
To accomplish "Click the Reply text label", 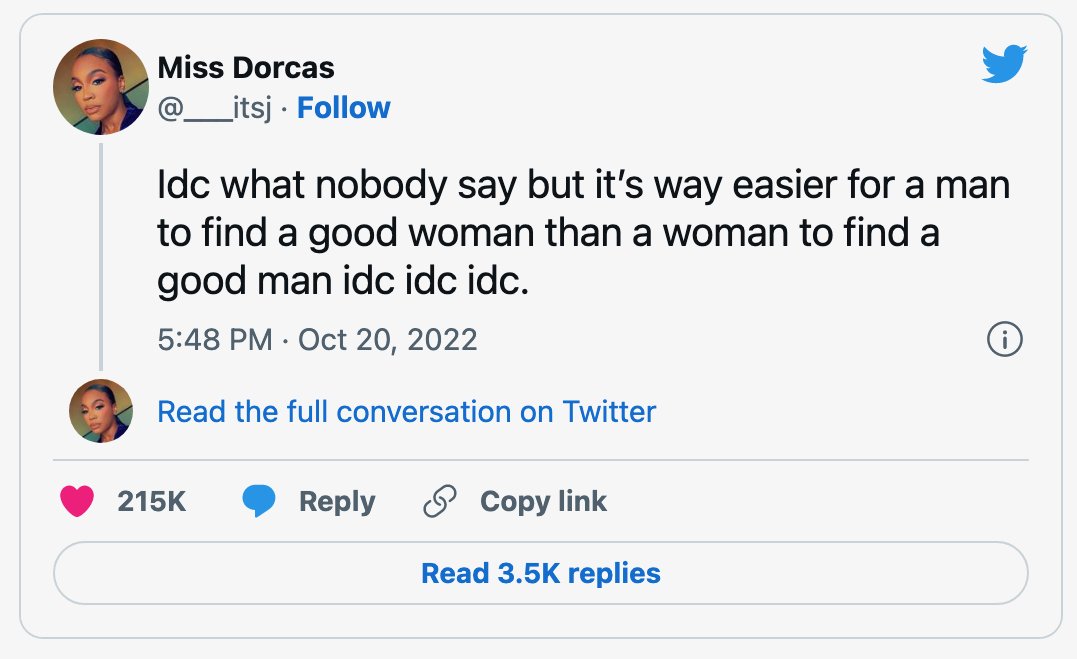I will 337,501.
